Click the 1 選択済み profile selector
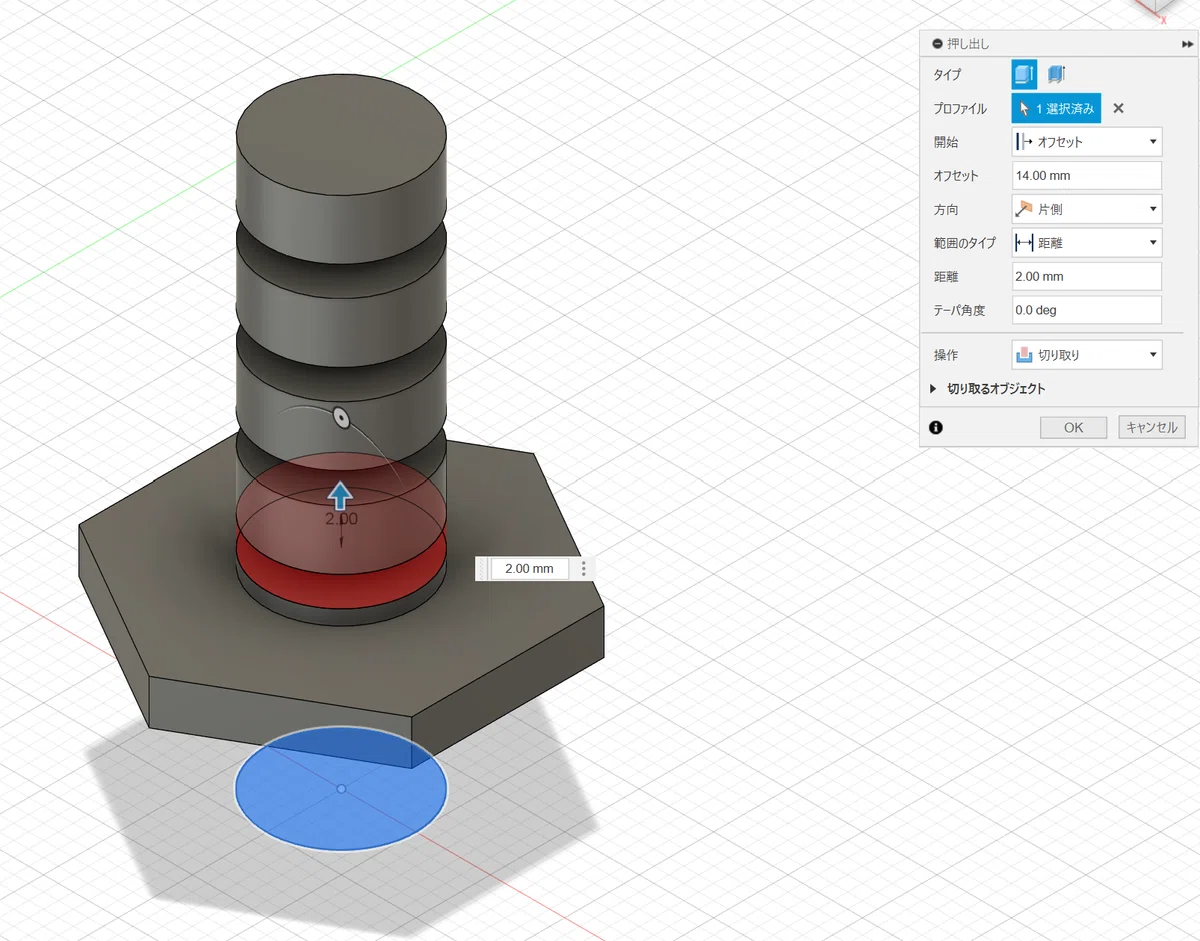The width and height of the screenshot is (1200, 941). (x=1056, y=108)
